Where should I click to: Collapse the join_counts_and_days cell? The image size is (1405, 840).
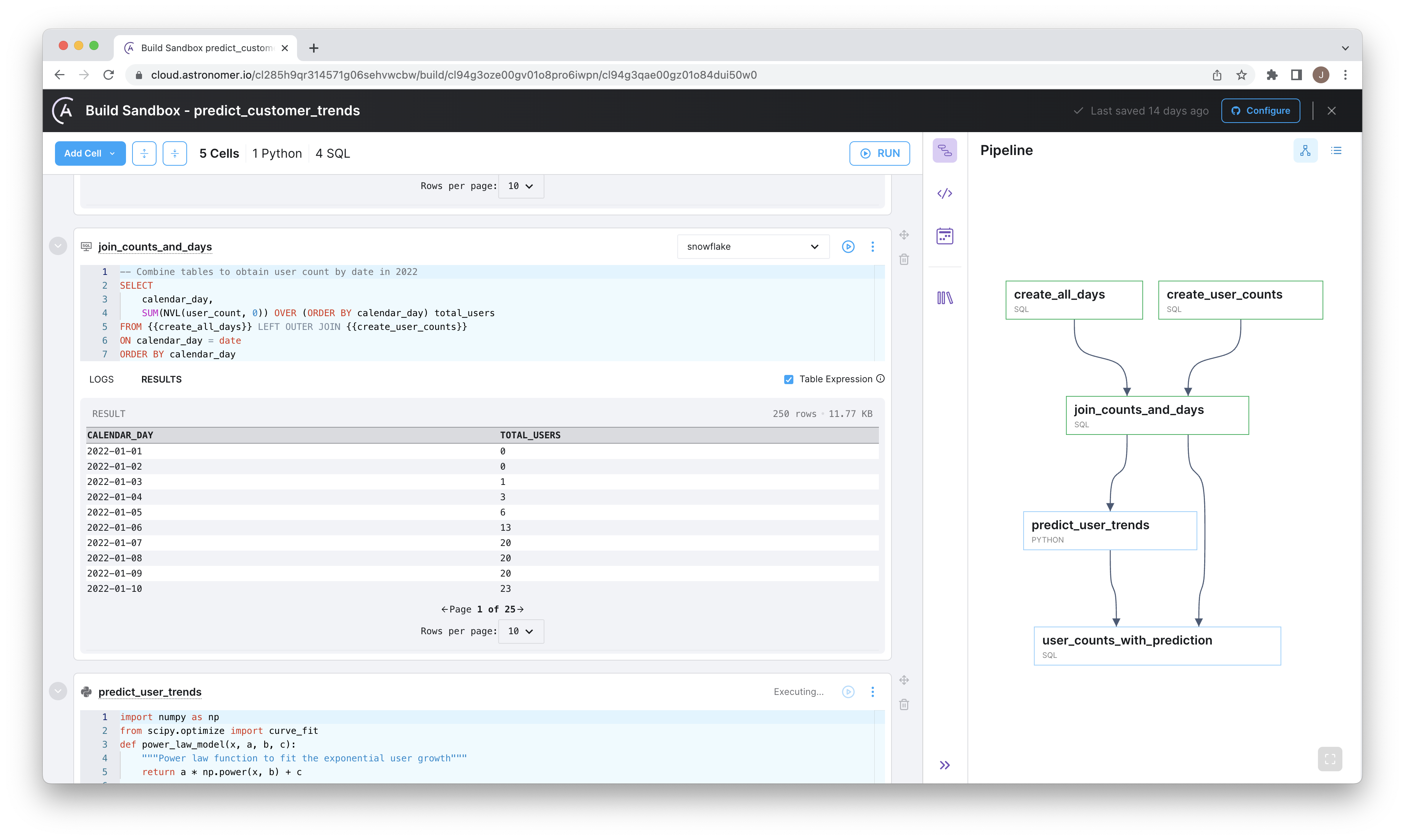coord(58,246)
